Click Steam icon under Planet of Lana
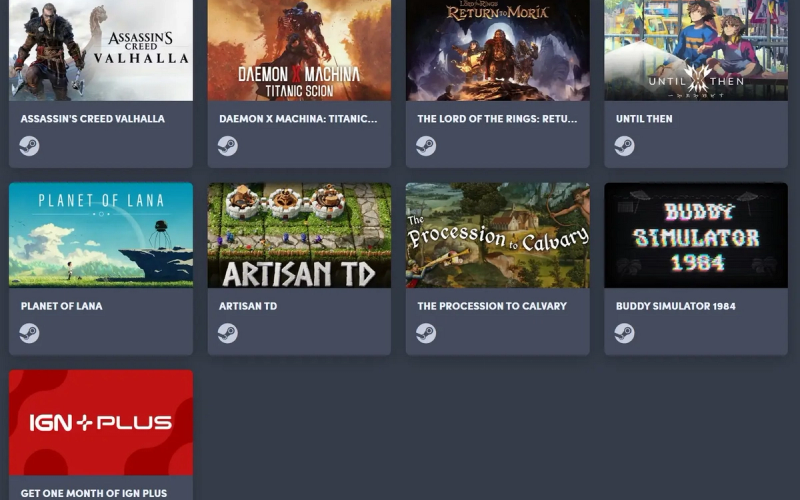Screen dimensions: 800x500 coord(30,333)
